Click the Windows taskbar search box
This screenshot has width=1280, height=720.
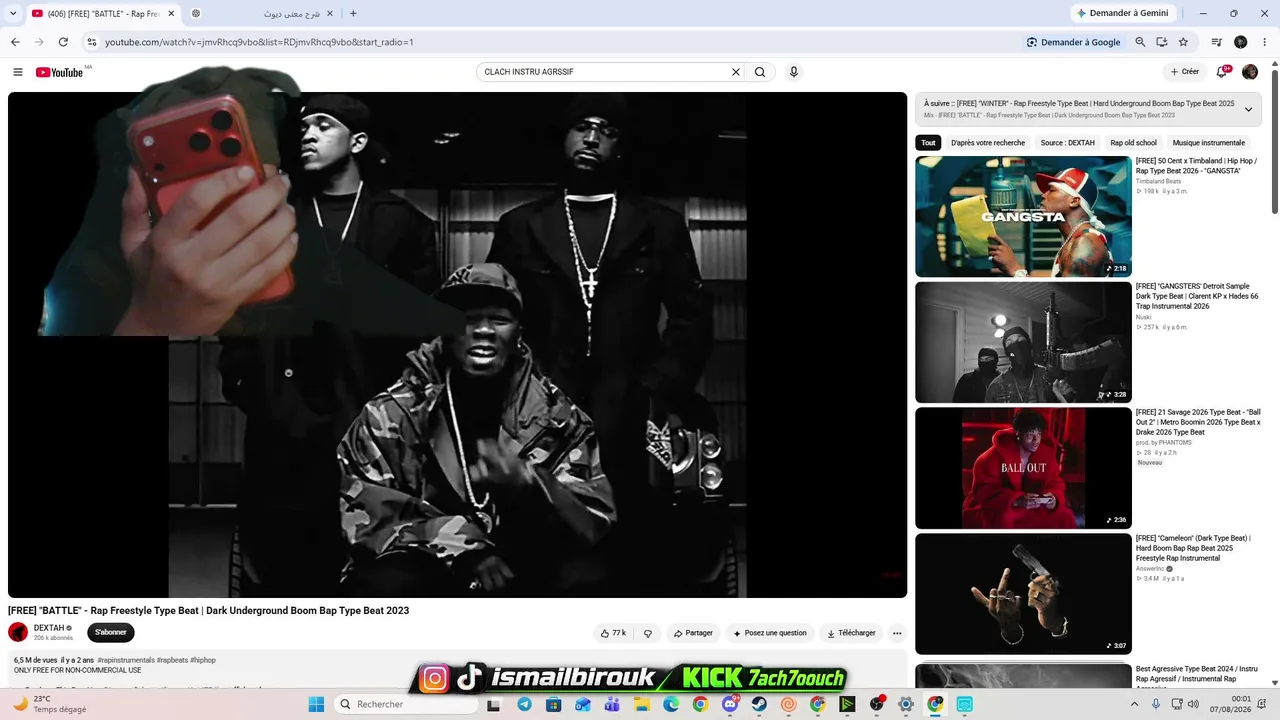tap(407, 704)
